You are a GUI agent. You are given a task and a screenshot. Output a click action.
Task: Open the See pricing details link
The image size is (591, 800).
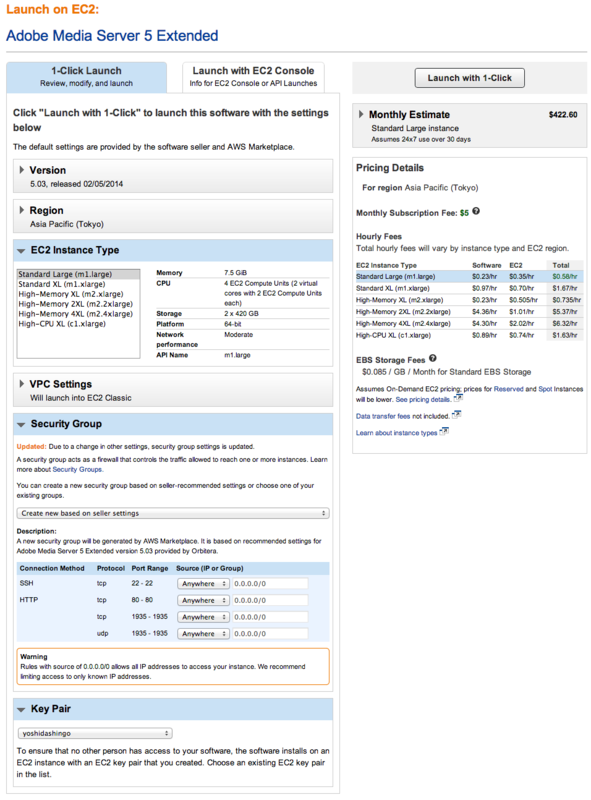tap(423, 399)
